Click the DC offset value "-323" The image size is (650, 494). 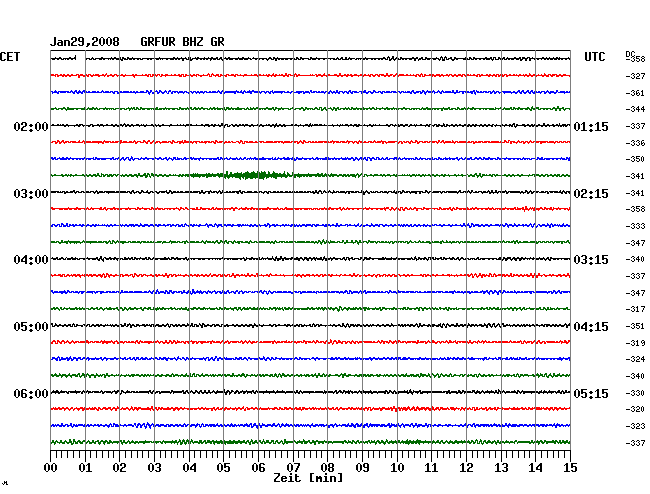click(x=635, y=426)
